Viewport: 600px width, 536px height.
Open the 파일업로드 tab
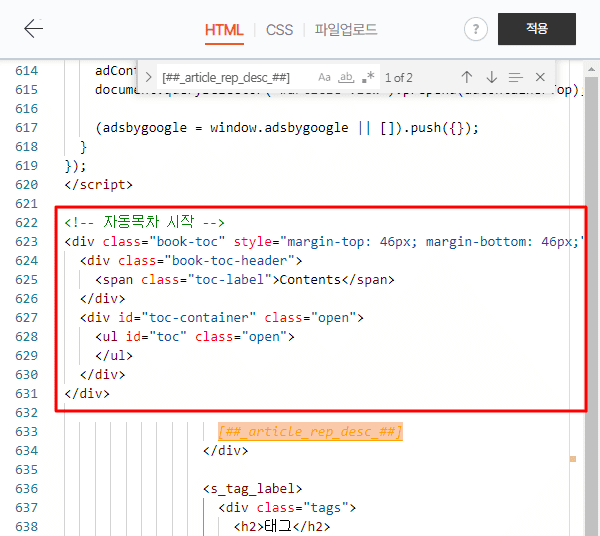[346, 30]
